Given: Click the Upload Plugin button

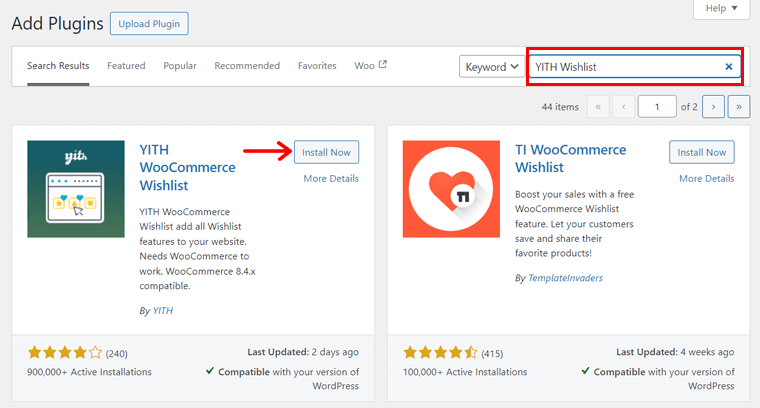Looking at the screenshot, I should click(149, 24).
